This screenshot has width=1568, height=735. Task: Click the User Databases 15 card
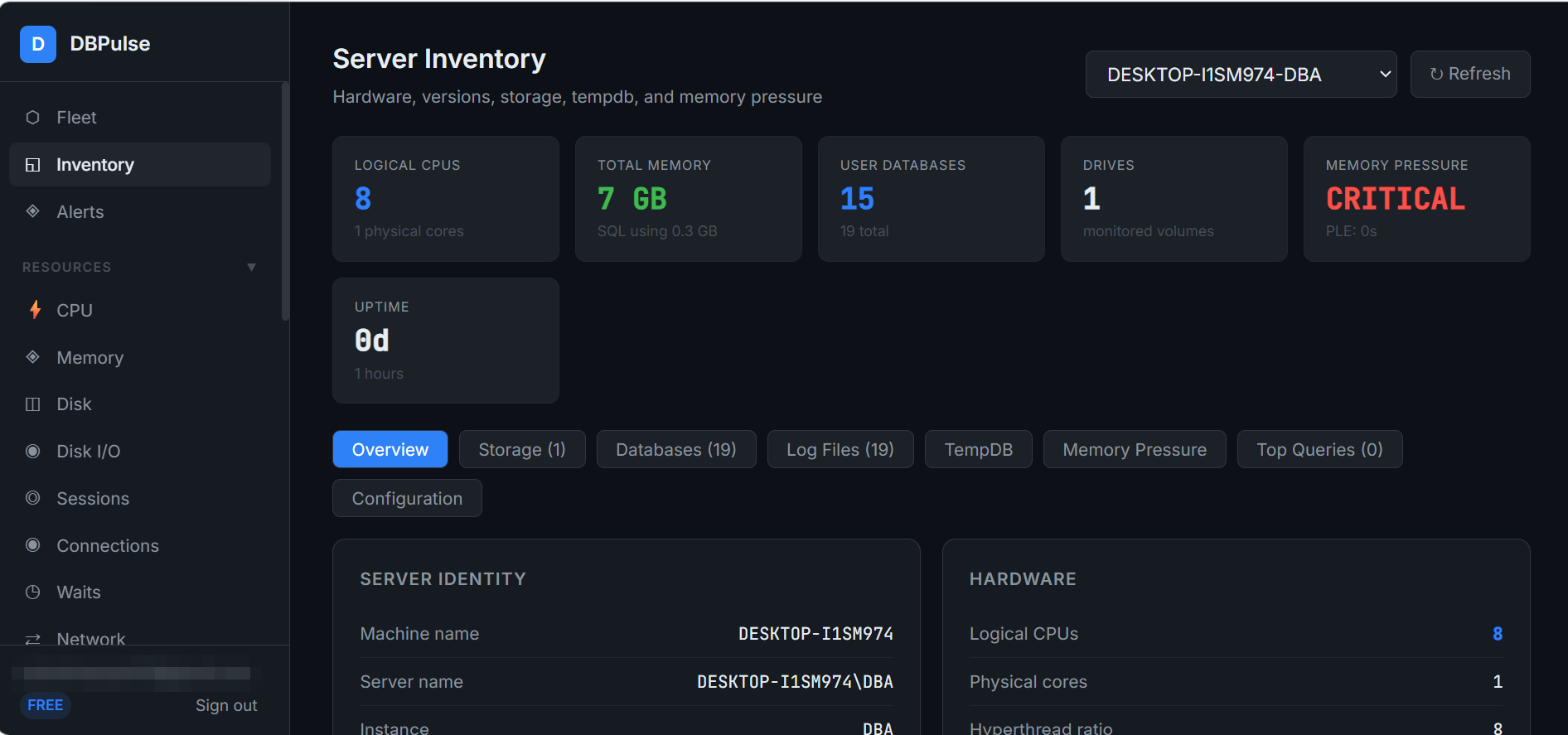click(932, 199)
